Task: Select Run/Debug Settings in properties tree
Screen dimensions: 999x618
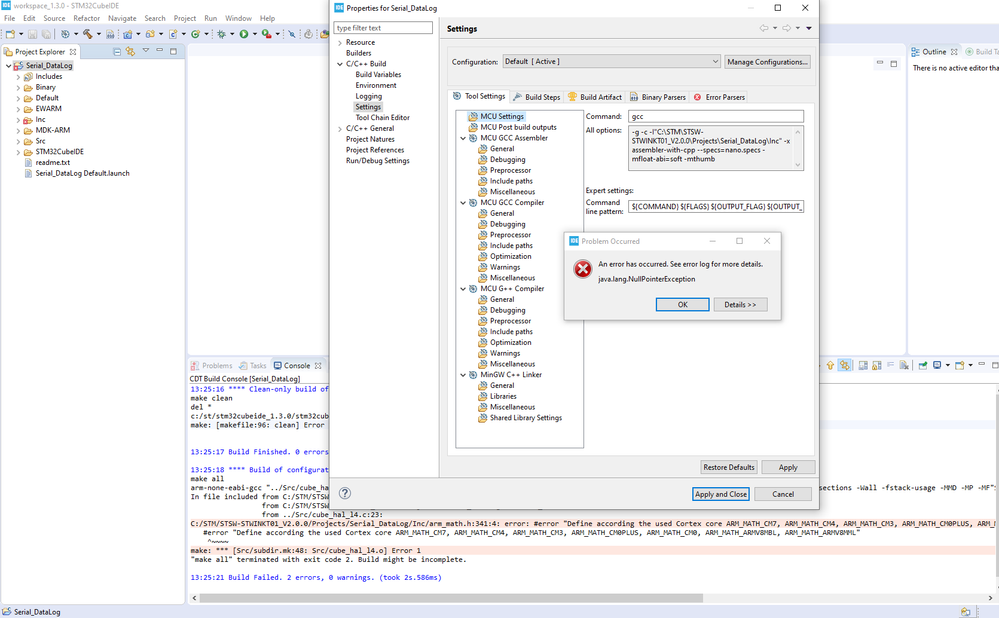Action: click(377, 161)
